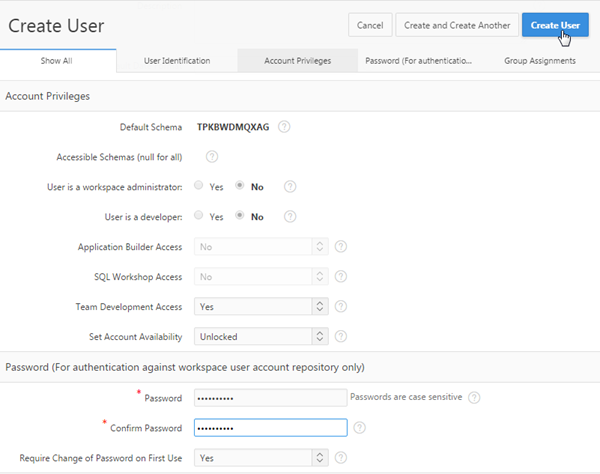
Task: Click 'Create and Create Another' button
Action: (x=456, y=25)
